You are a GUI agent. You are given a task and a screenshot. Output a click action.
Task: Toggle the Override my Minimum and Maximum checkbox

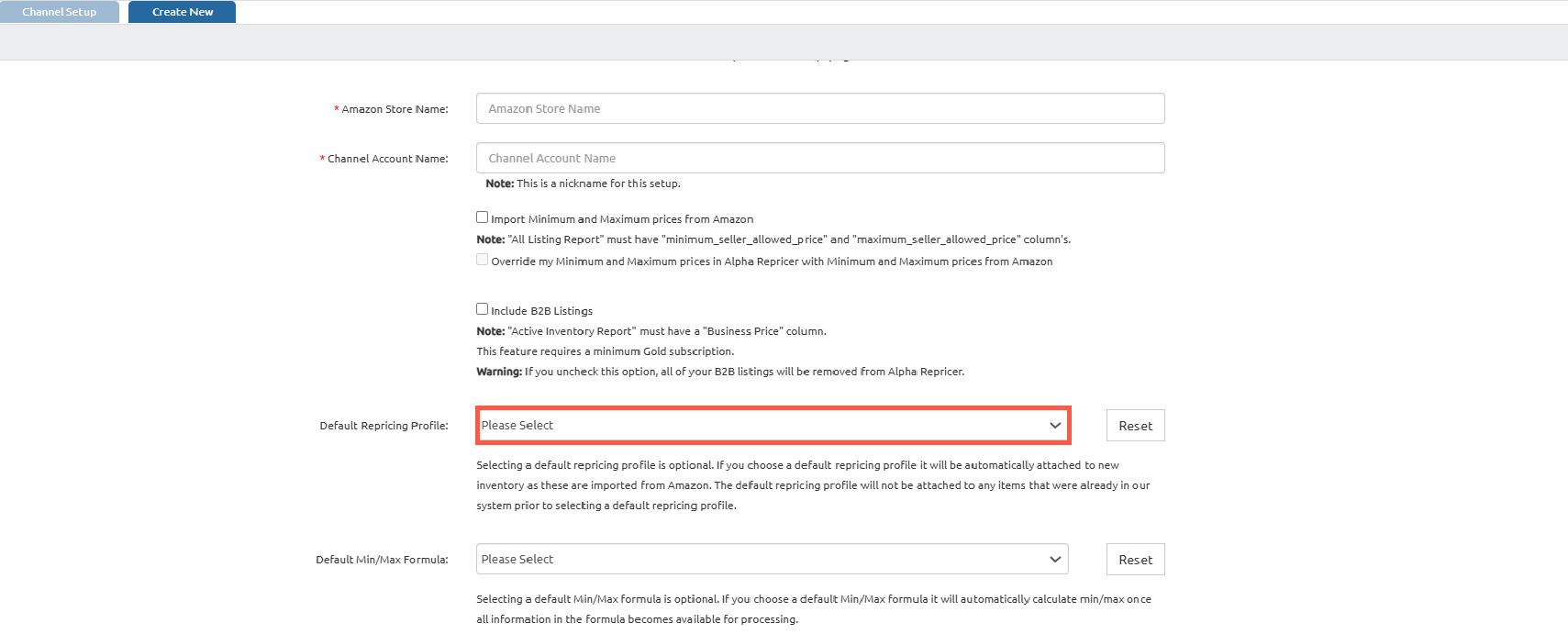482,260
